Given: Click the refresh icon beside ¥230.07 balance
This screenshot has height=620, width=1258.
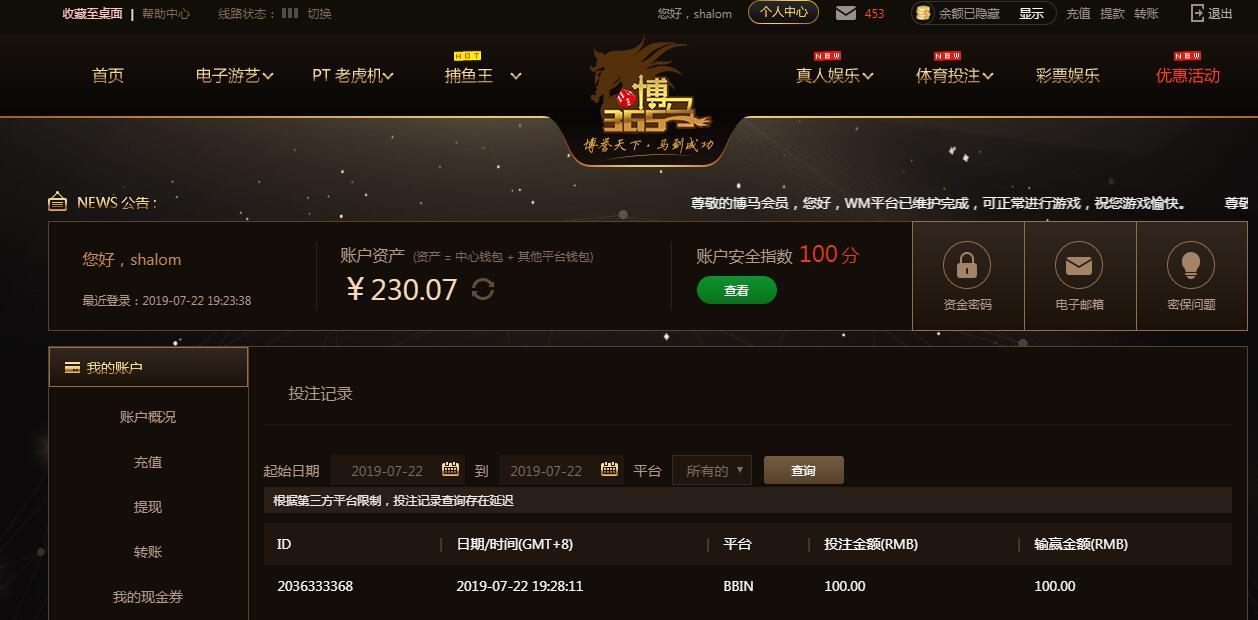Looking at the screenshot, I should pos(483,289).
